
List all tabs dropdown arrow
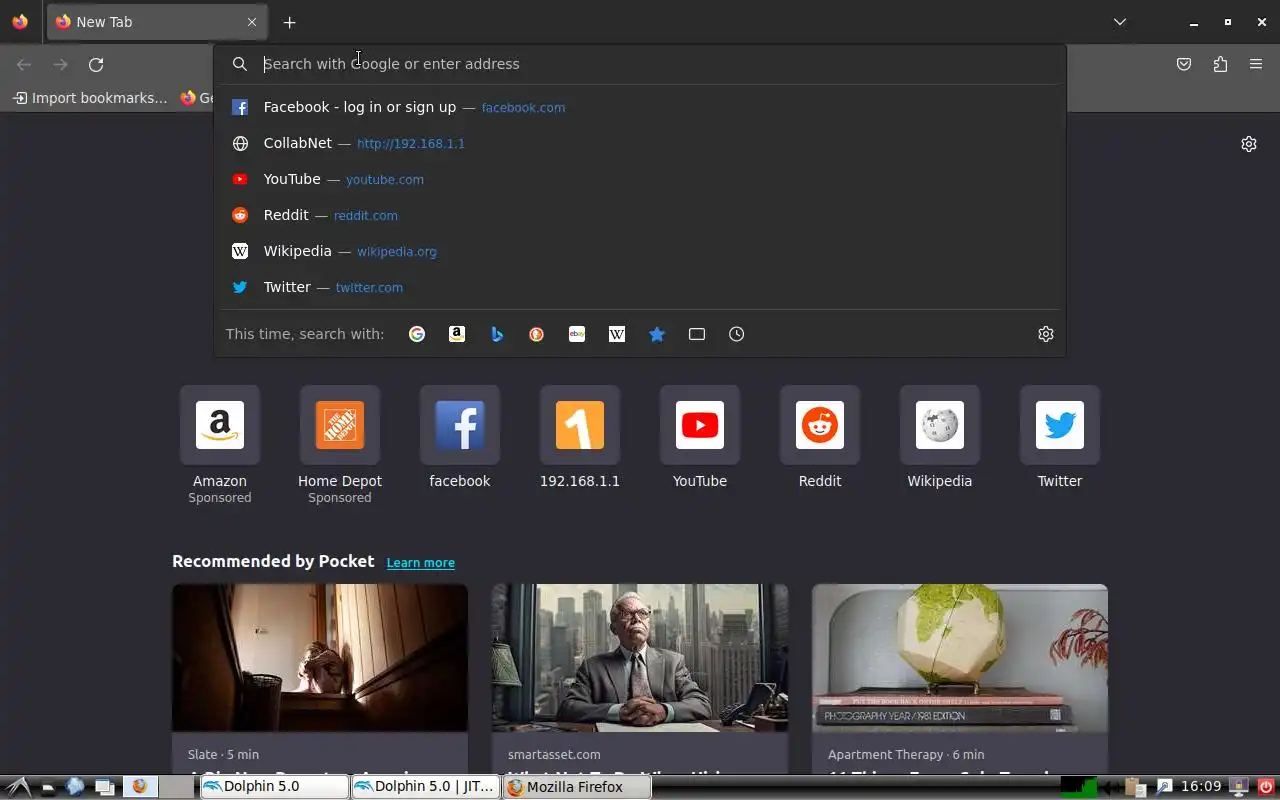click(1120, 22)
